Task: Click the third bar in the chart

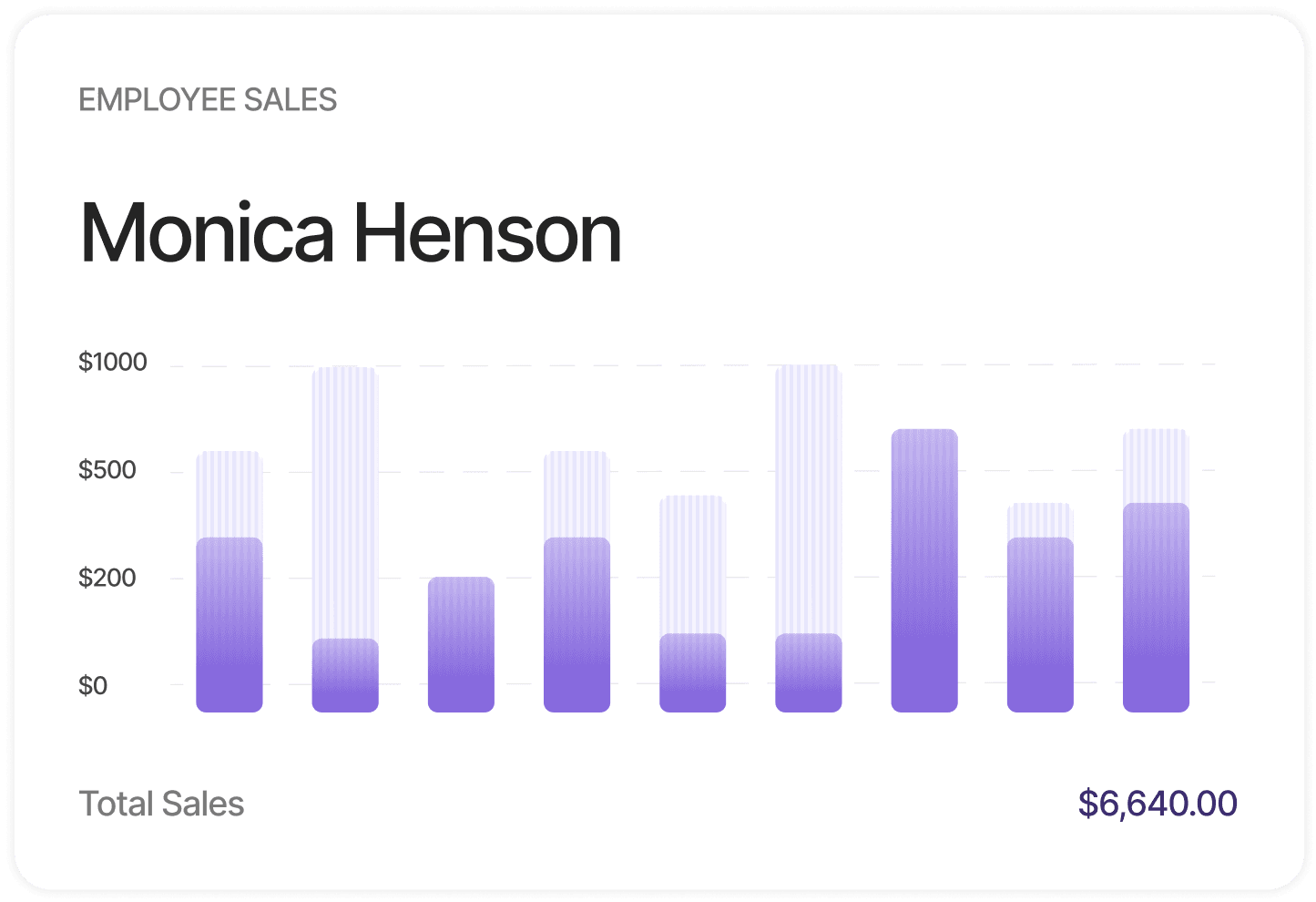Action: click(x=461, y=644)
